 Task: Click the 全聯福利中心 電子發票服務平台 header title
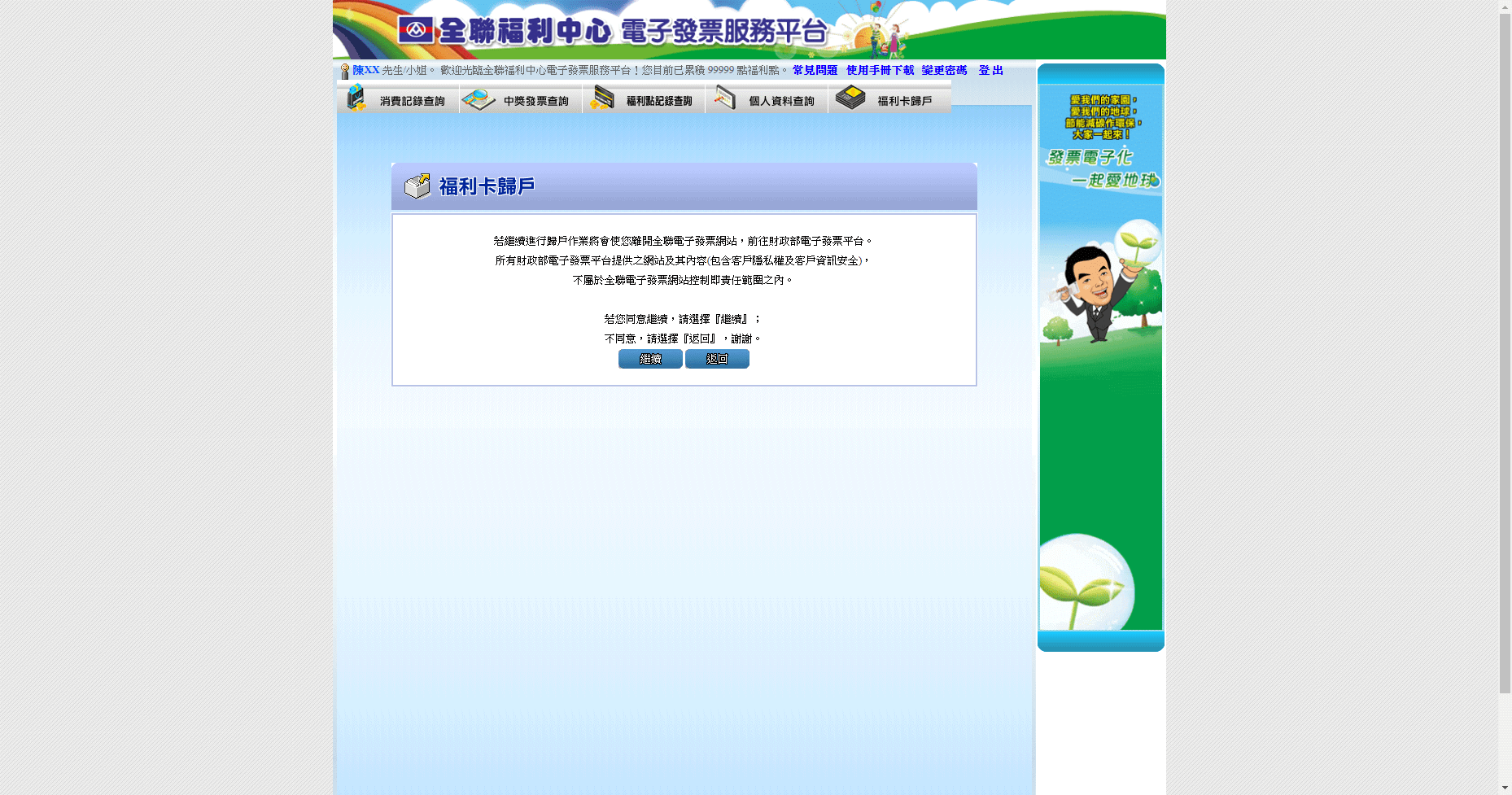pyautogui.click(x=632, y=31)
